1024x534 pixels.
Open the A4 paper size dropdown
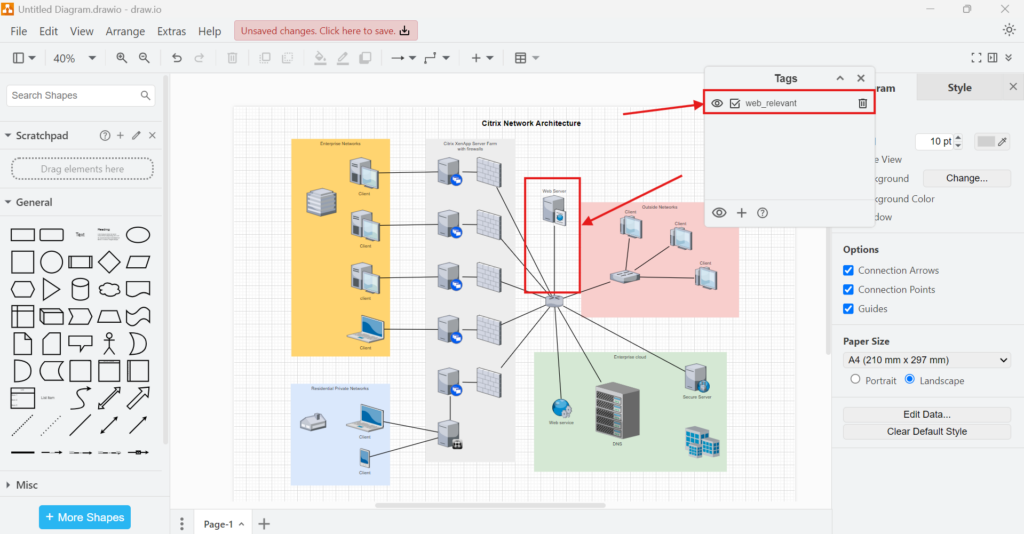coord(927,360)
